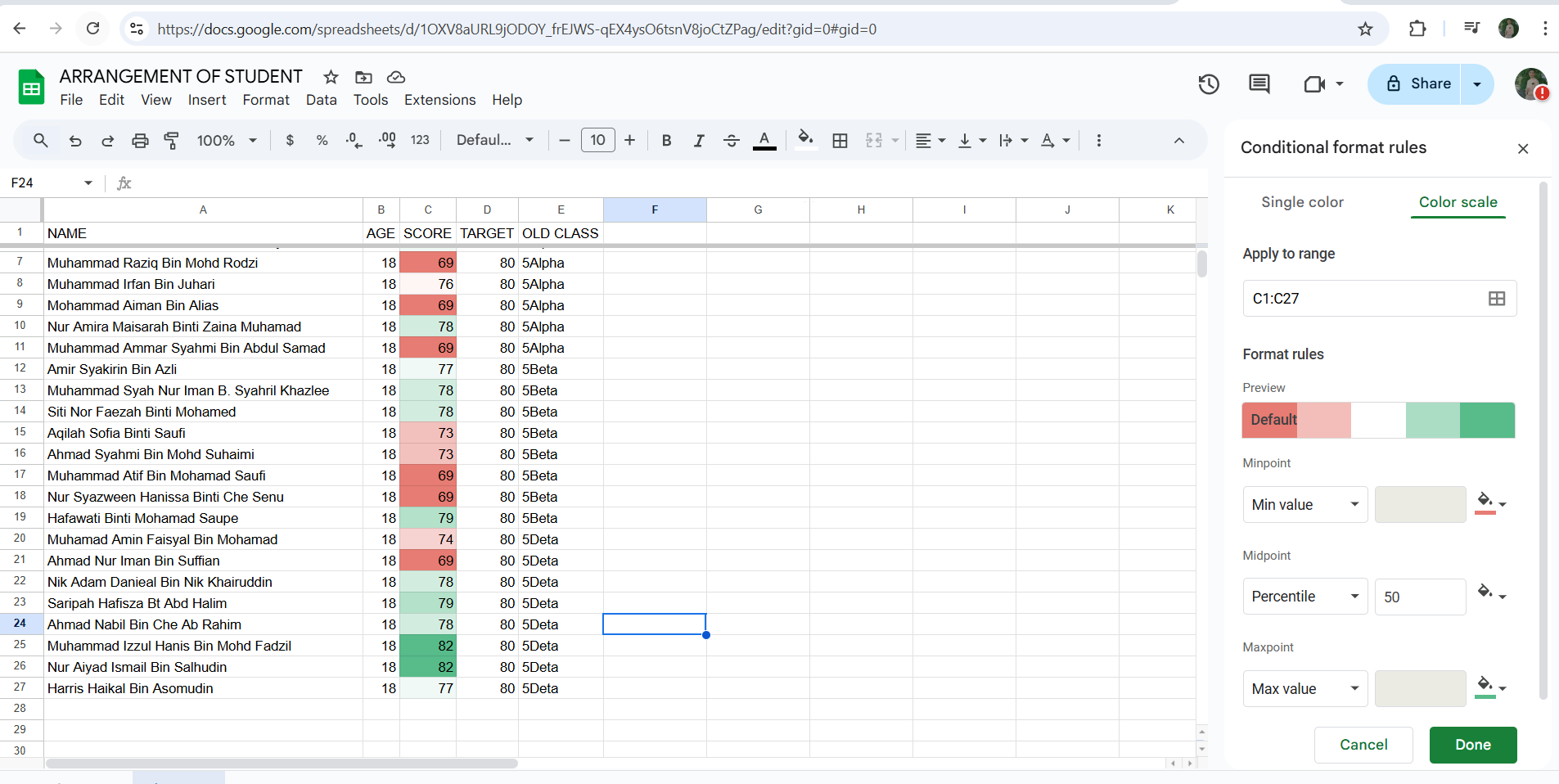The width and height of the screenshot is (1559, 784).
Task: Open the Minpoint Min value dropdown
Action: point(1304,505)
